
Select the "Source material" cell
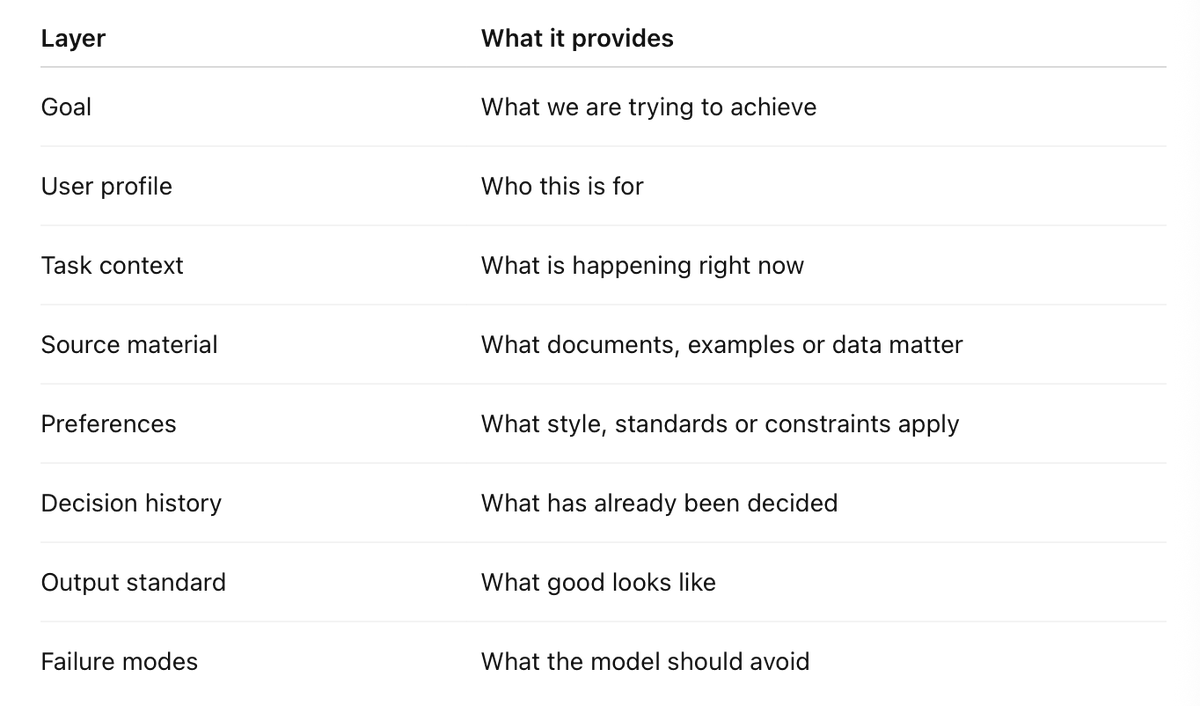129,345
